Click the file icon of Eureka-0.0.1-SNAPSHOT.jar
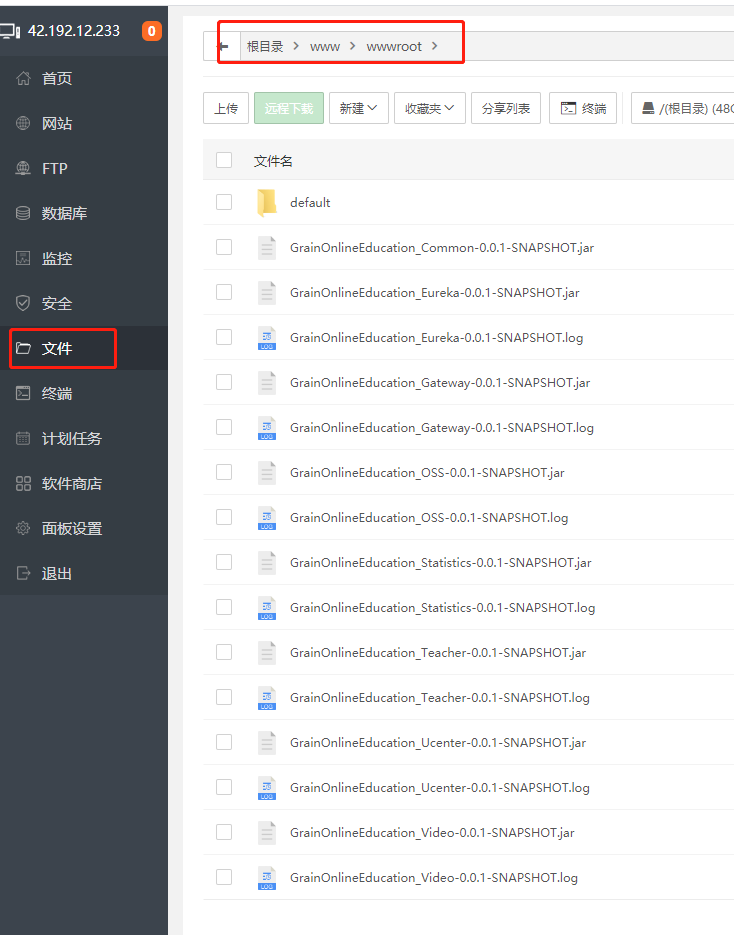Screen dimensions: 734x935 click(267, 293)
